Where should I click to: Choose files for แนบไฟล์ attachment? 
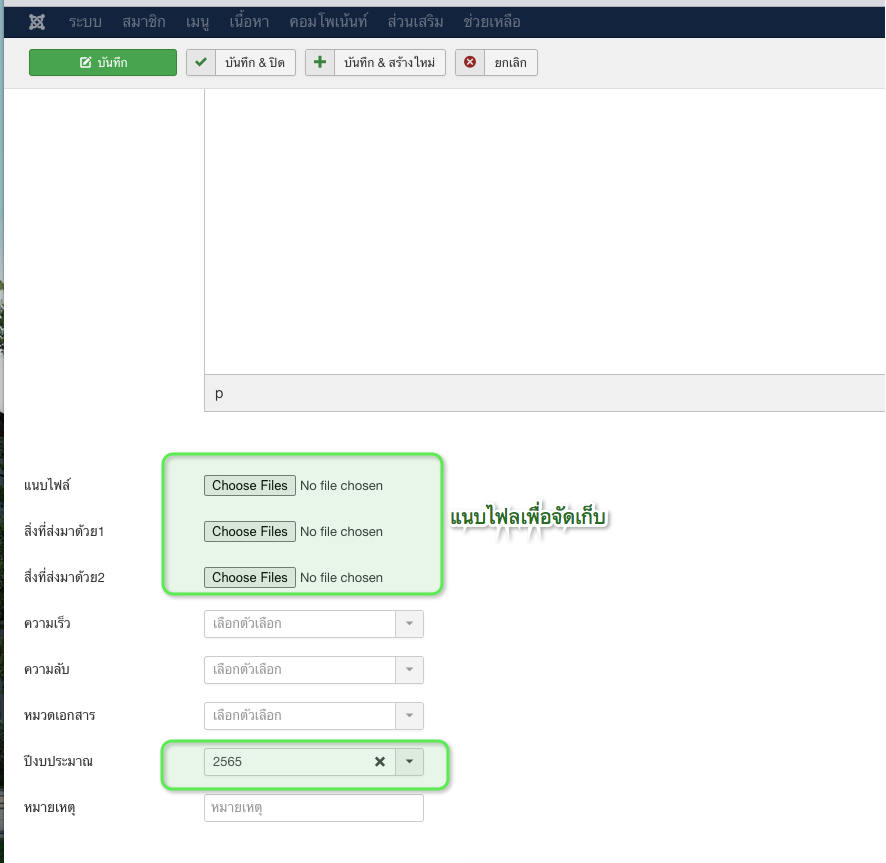(x=250, y=485)
